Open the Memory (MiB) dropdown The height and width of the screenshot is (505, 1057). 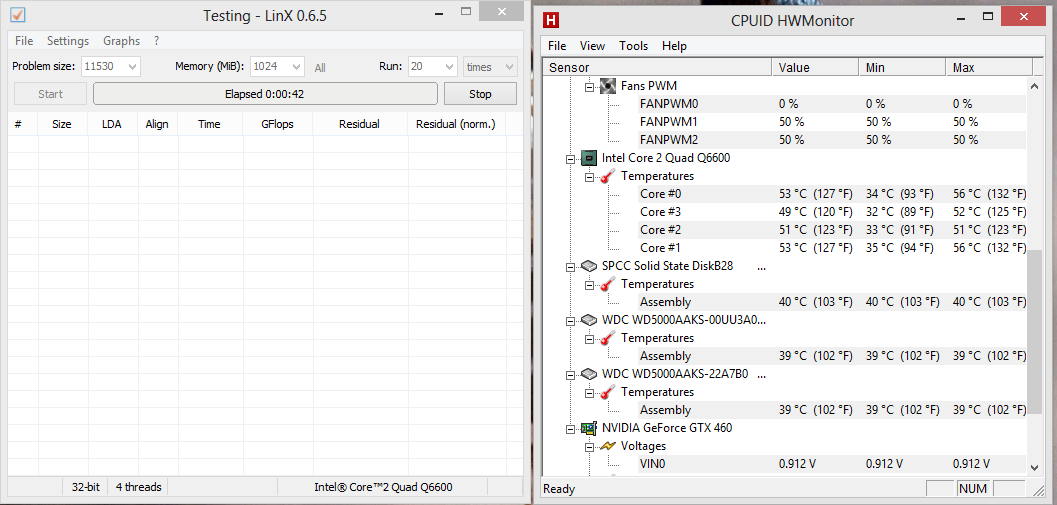tap(297, 67)
